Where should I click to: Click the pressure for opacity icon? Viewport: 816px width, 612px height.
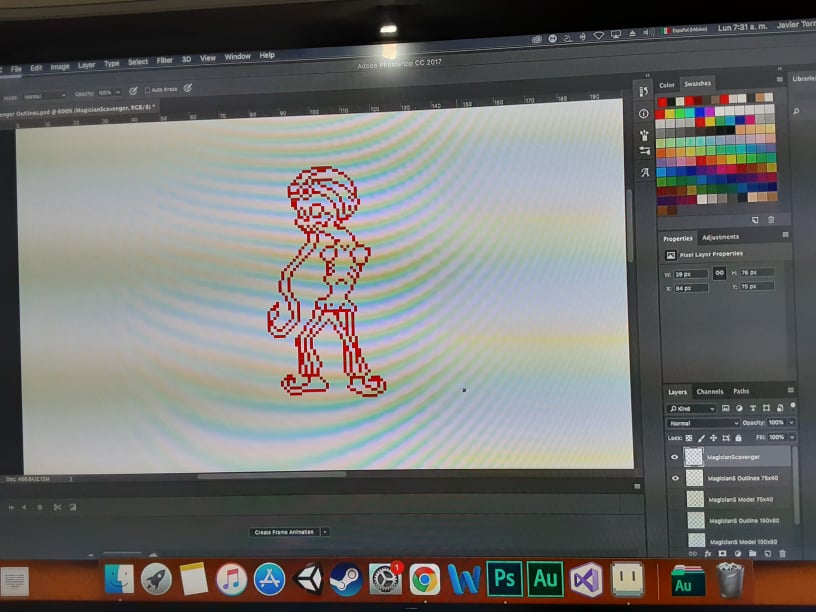133,91
